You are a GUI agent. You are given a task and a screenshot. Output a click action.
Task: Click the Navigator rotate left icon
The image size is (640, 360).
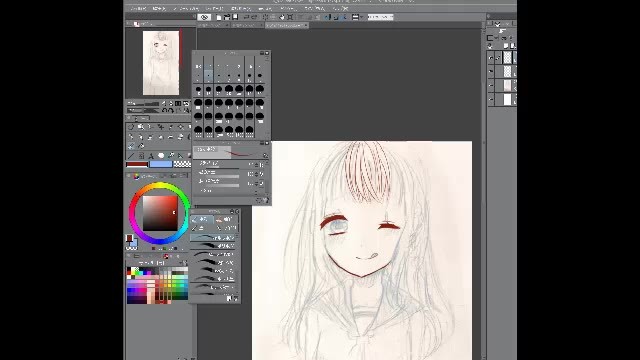click(x=164, y=110)
